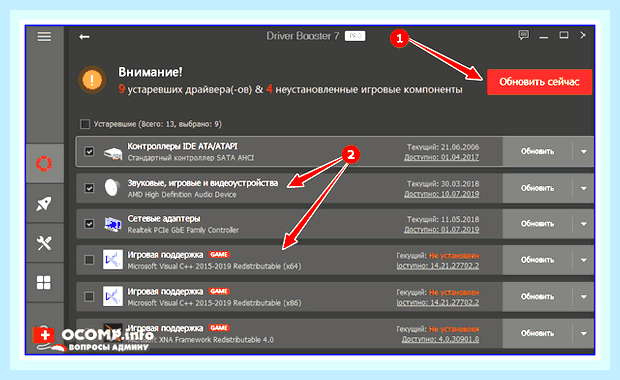Check the Visual C++ x64 checkbox
620x380 pixels.
tap(89, 260)
